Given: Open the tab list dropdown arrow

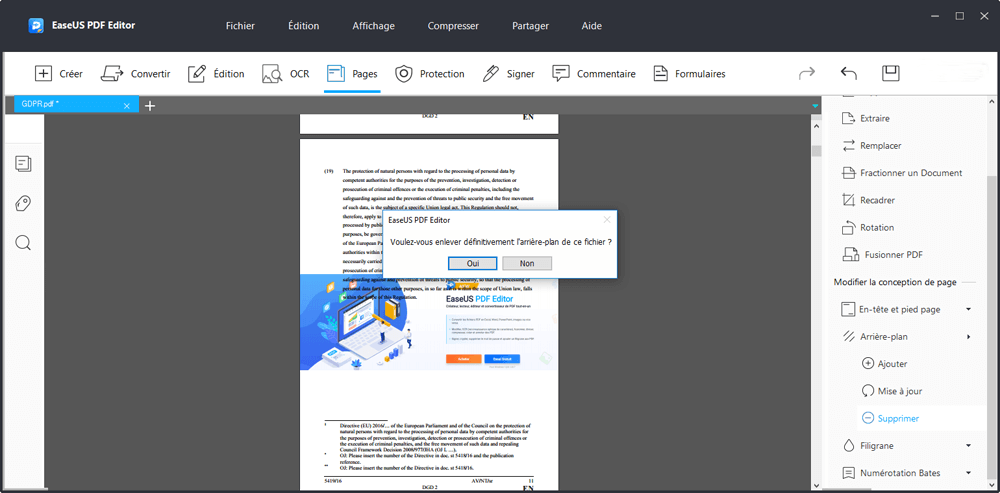Looking at the screenshot, I should [815, 106].
